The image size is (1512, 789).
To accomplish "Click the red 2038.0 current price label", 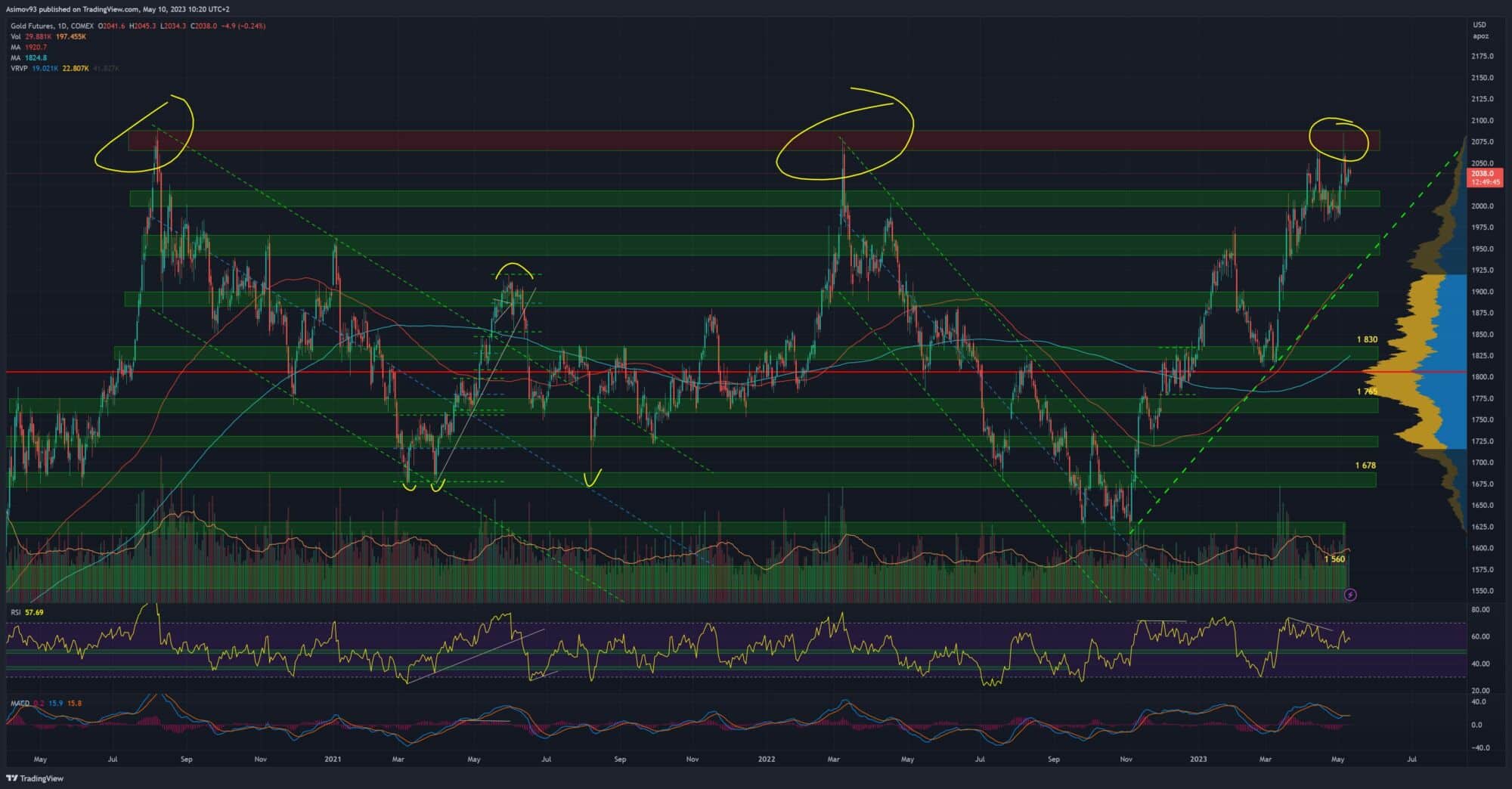I will tap(1485, 178).
